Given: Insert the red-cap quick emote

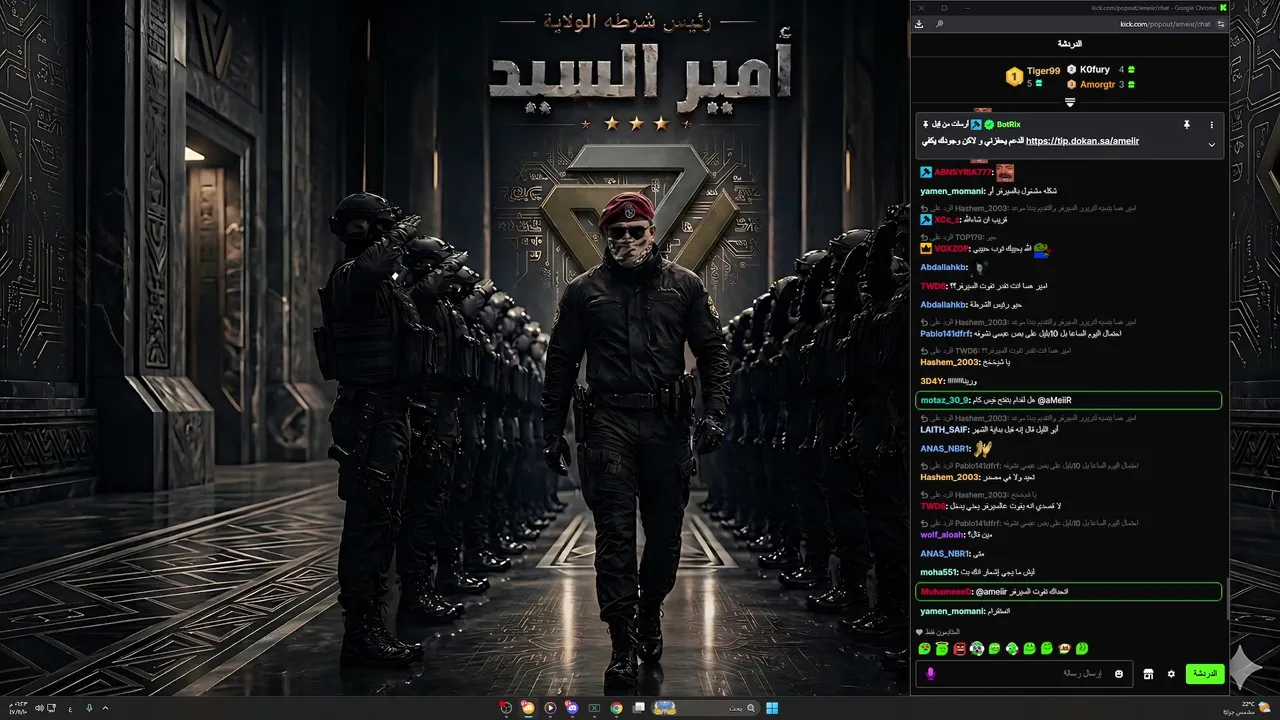Looking at the screenshot, I should coord(1065,649).
